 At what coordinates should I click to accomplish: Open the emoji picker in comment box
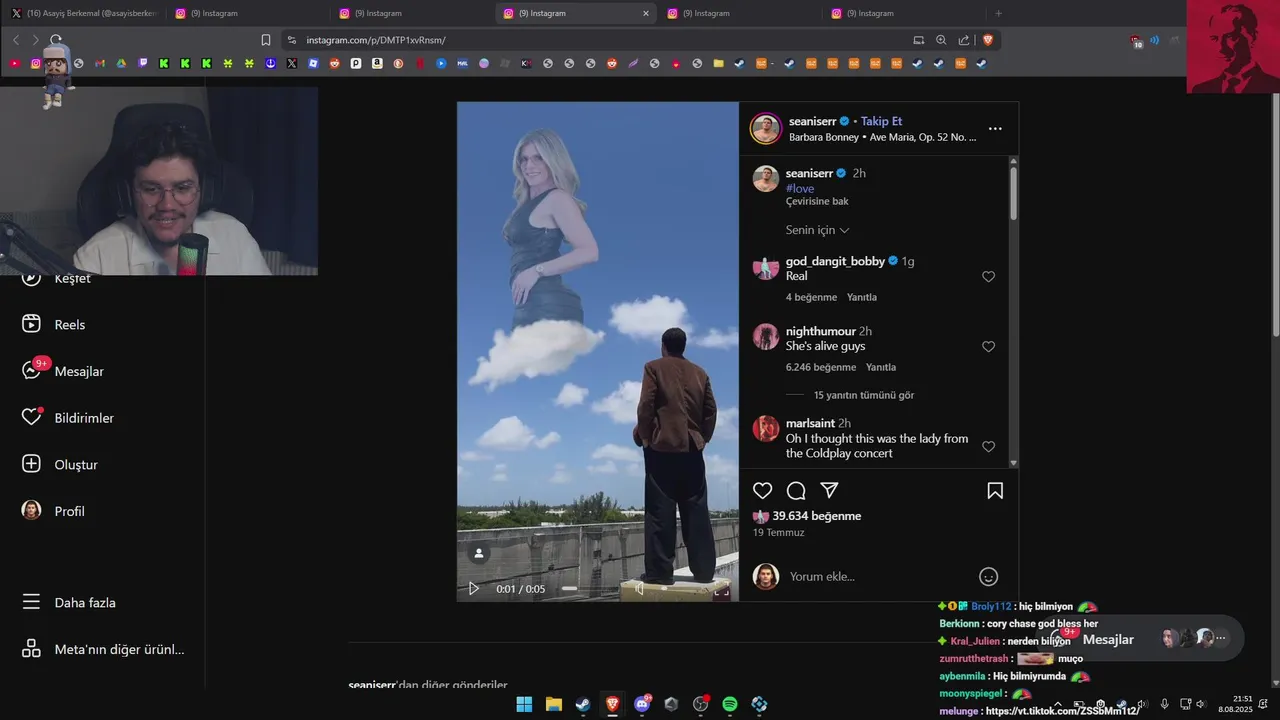[x=988, y=576]
